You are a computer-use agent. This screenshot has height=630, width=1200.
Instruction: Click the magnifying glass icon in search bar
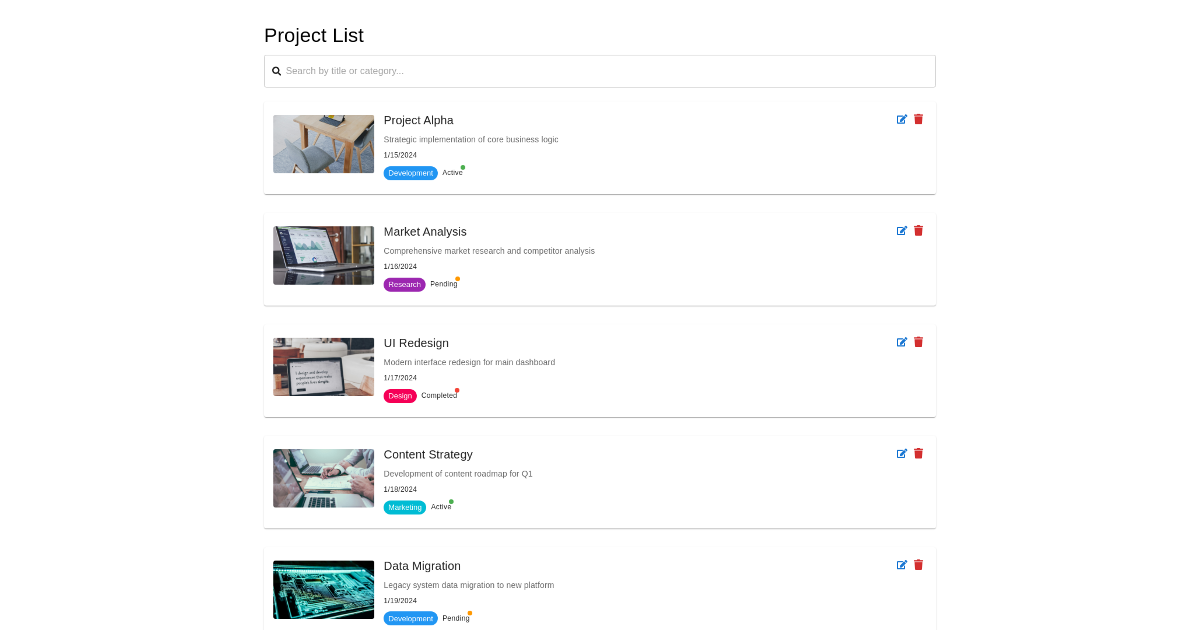coord(276,71)
